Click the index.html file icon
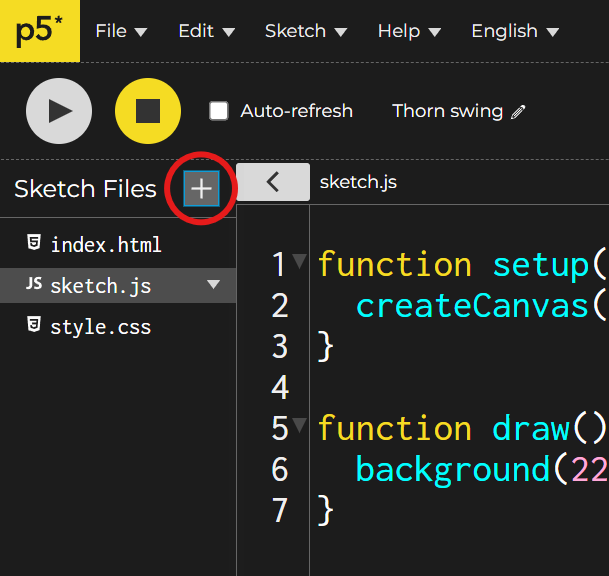Viewport: 609px width, 576px height. click(34, 244)
